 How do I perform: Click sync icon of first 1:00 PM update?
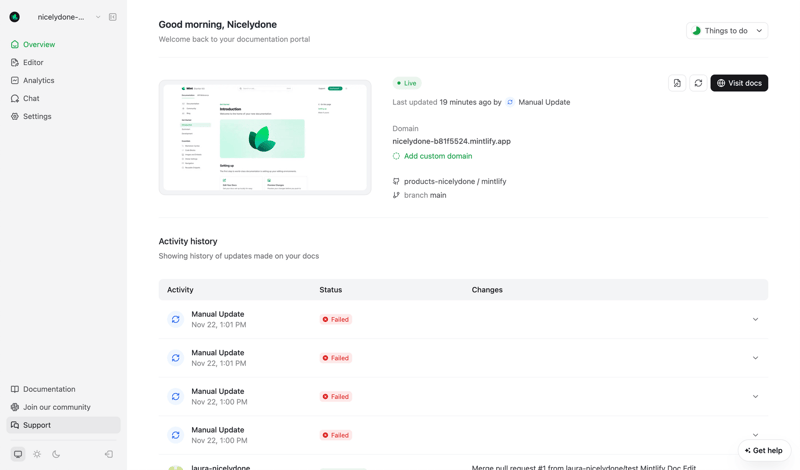[176, 397]
